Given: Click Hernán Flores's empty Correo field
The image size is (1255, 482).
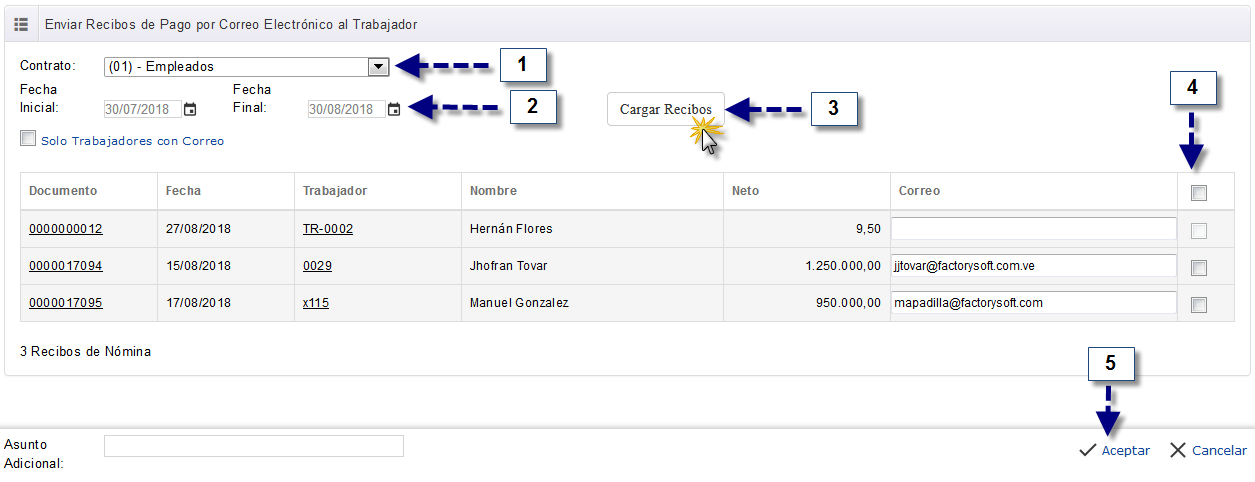Looking at the screenshot, I should pyautogui.click(x=1034, y=229).
